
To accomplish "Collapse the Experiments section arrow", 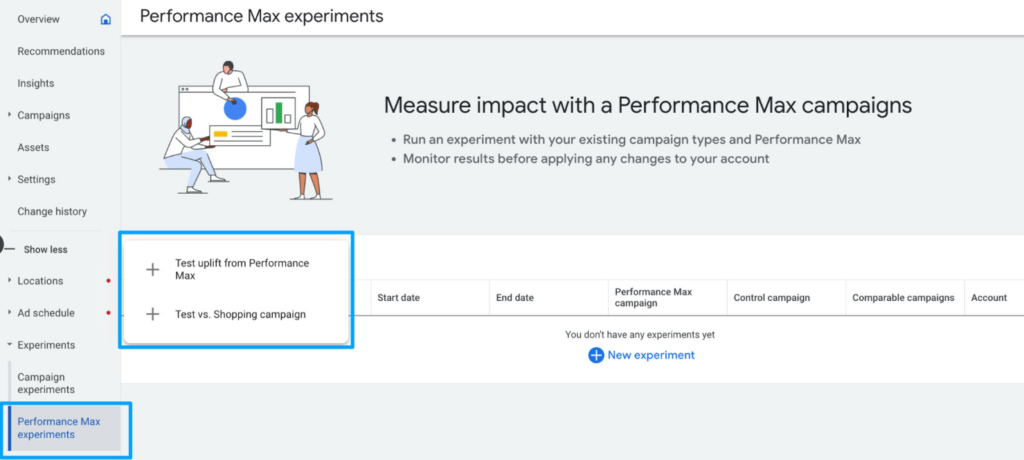I will point(10,344).
